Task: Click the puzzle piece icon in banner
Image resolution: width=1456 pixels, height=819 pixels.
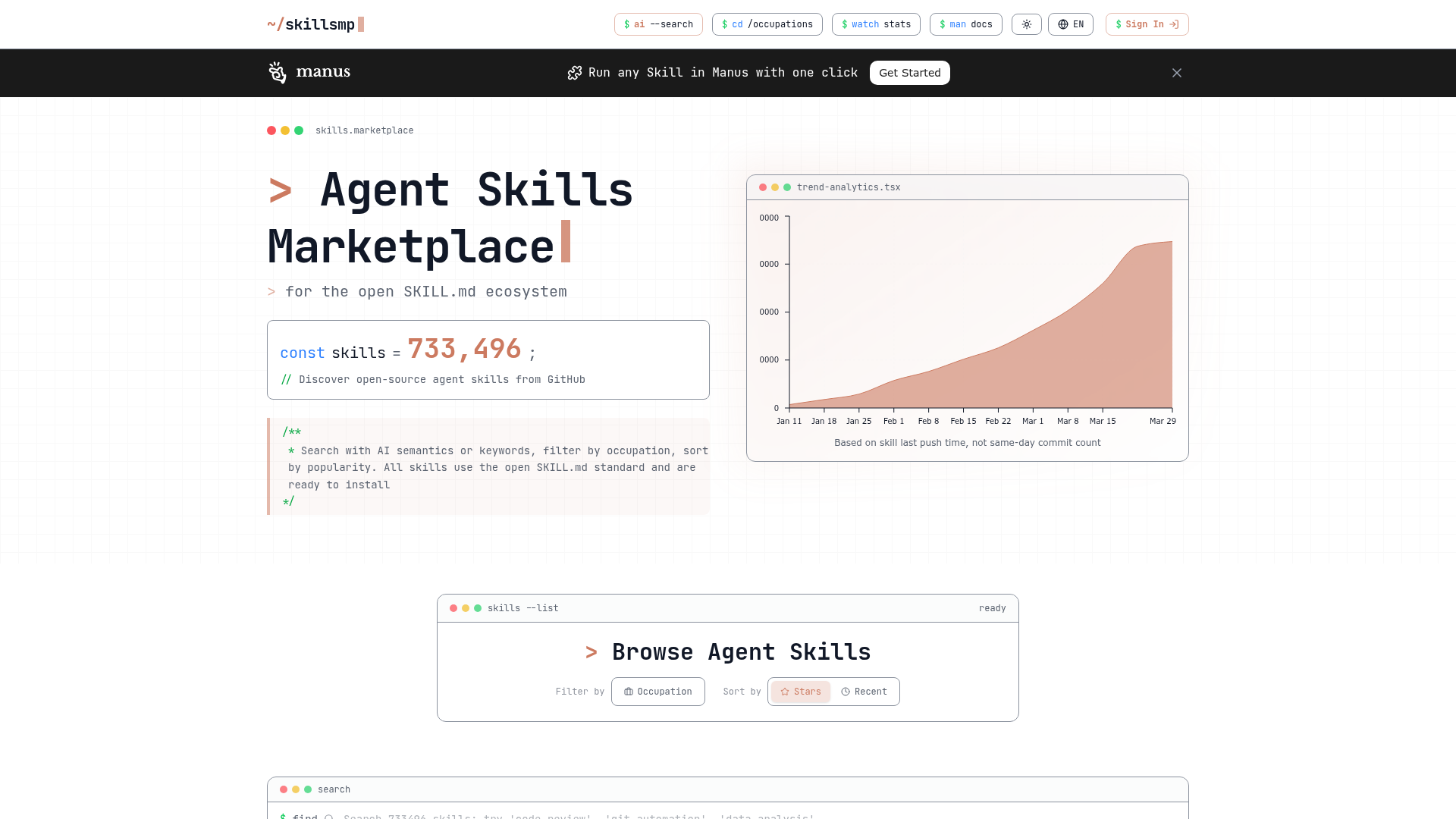Action: click(575, 73)
